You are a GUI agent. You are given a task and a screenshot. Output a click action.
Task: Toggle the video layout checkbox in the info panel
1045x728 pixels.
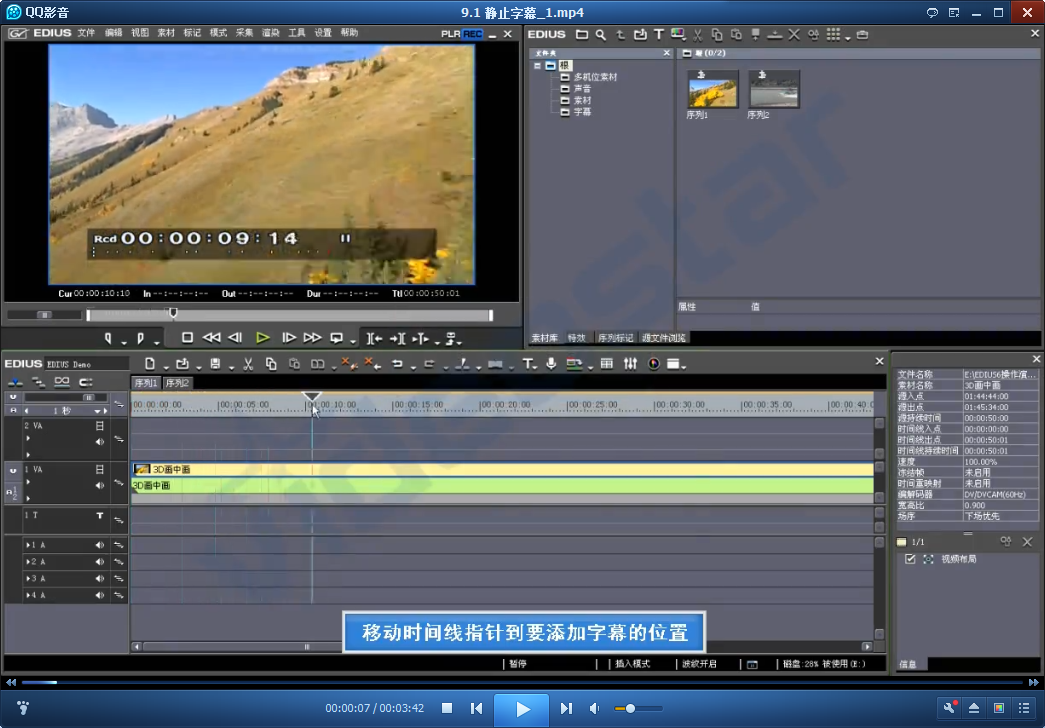tap(910, 559)
